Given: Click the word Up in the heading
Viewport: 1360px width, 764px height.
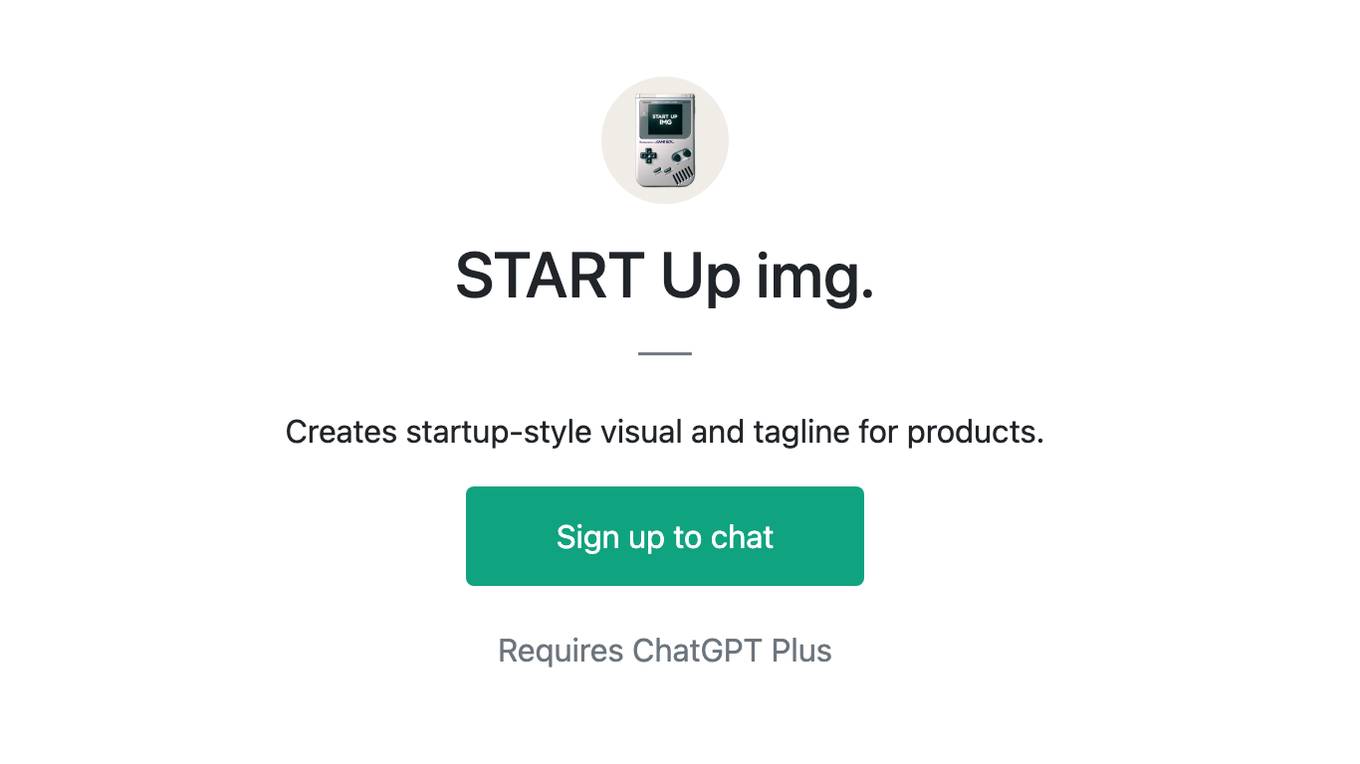Looking at the screenshot, I should pos(700,278).
